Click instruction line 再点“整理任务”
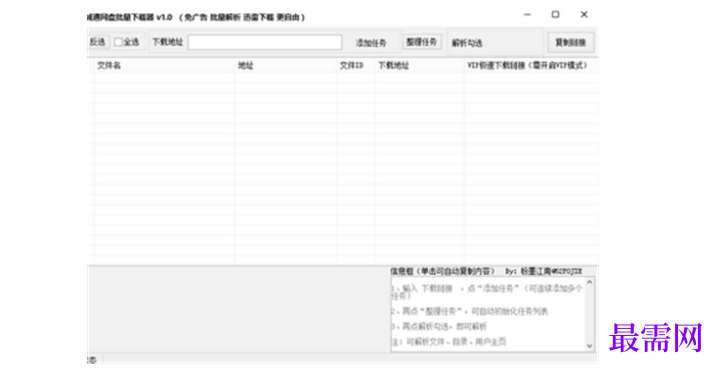The height and width of the screenshot is (369, 721). [469, 311]
